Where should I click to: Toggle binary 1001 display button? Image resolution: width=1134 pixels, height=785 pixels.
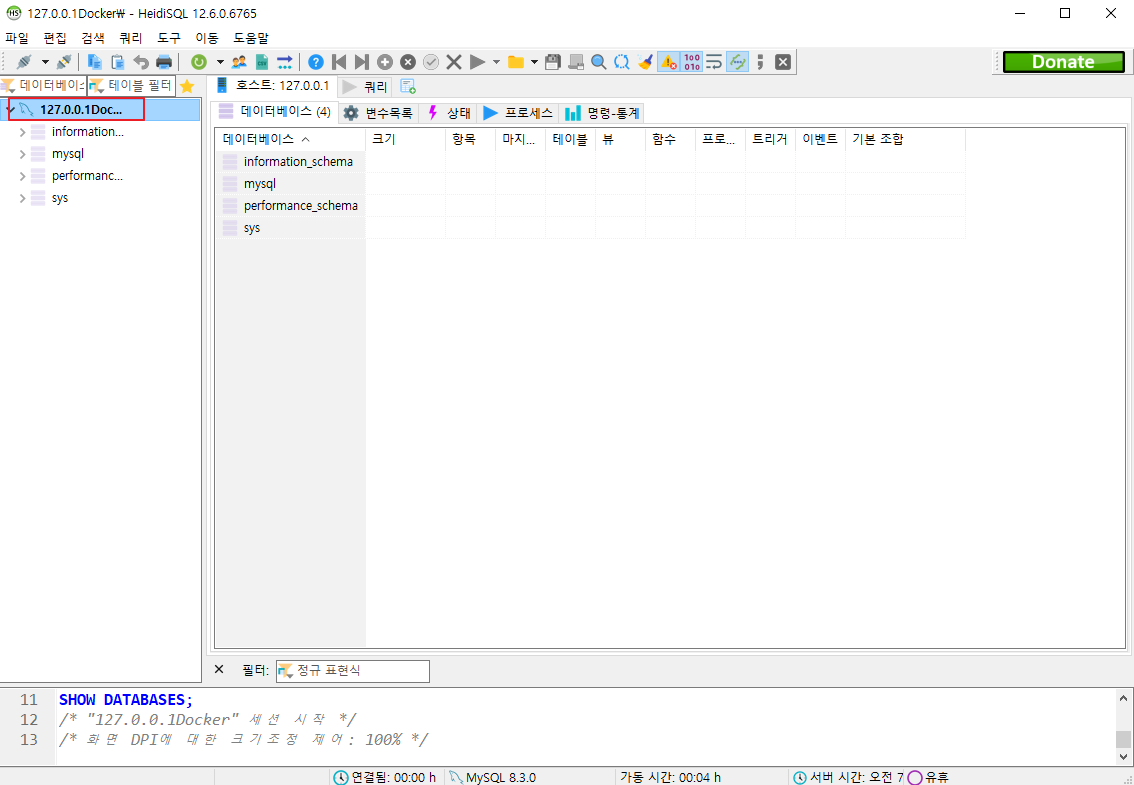click(x=691, y=62)
